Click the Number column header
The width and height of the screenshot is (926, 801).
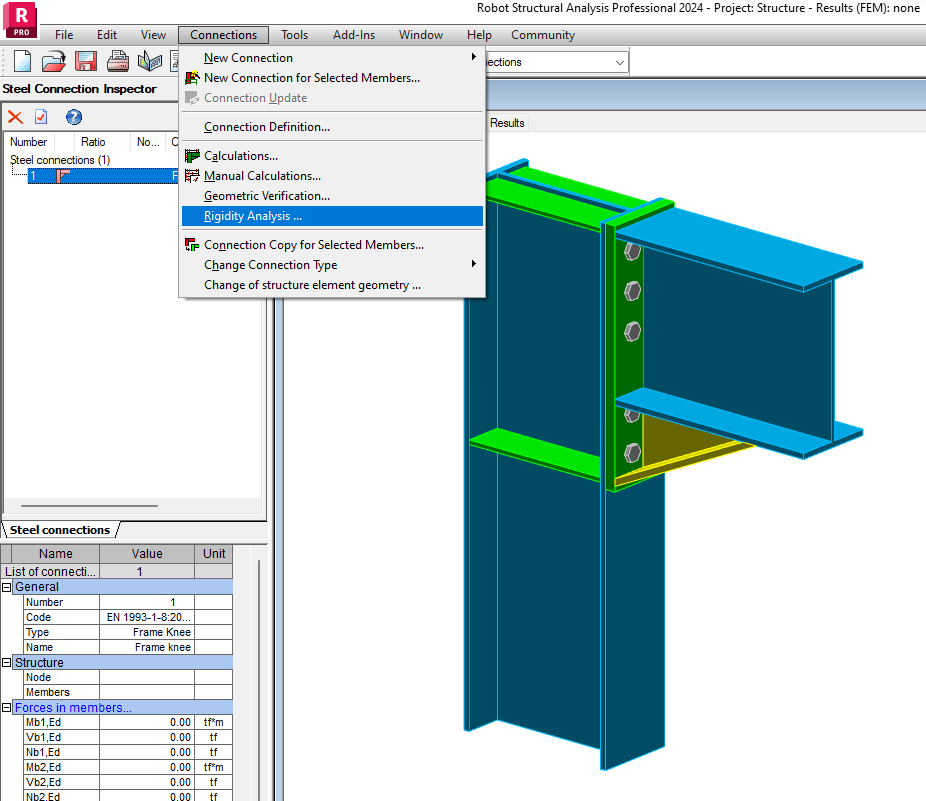click(28, 142)
